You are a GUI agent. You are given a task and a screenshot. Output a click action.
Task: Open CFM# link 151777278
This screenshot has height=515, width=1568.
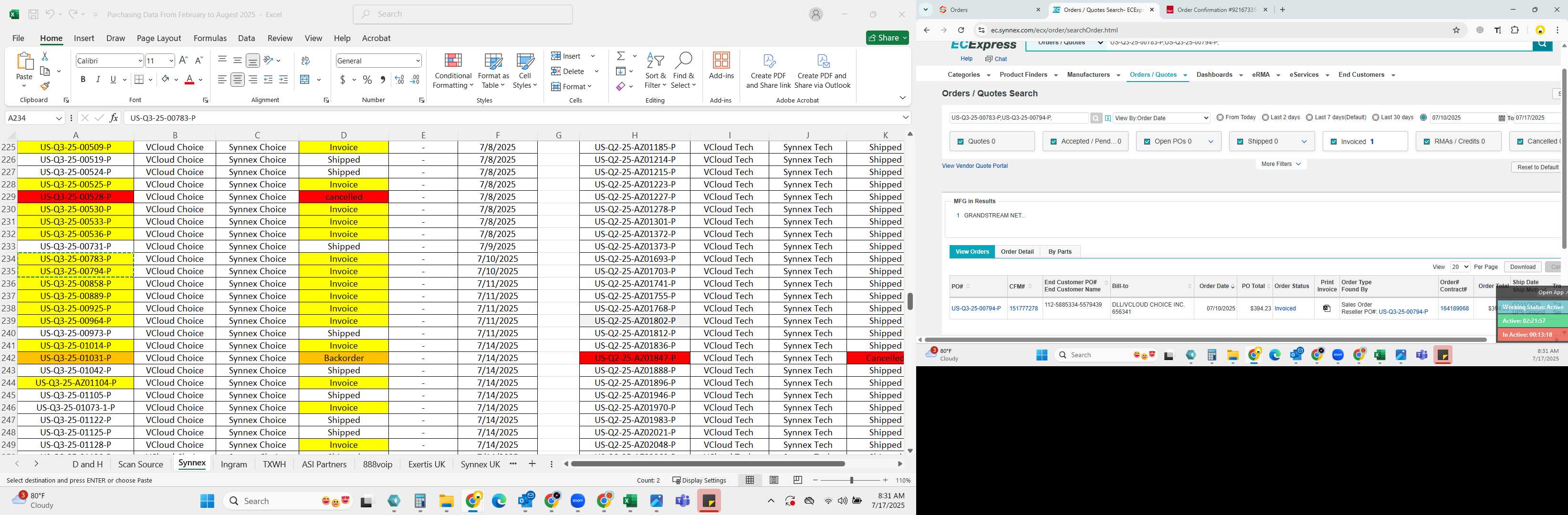(x=1024, y=308)
